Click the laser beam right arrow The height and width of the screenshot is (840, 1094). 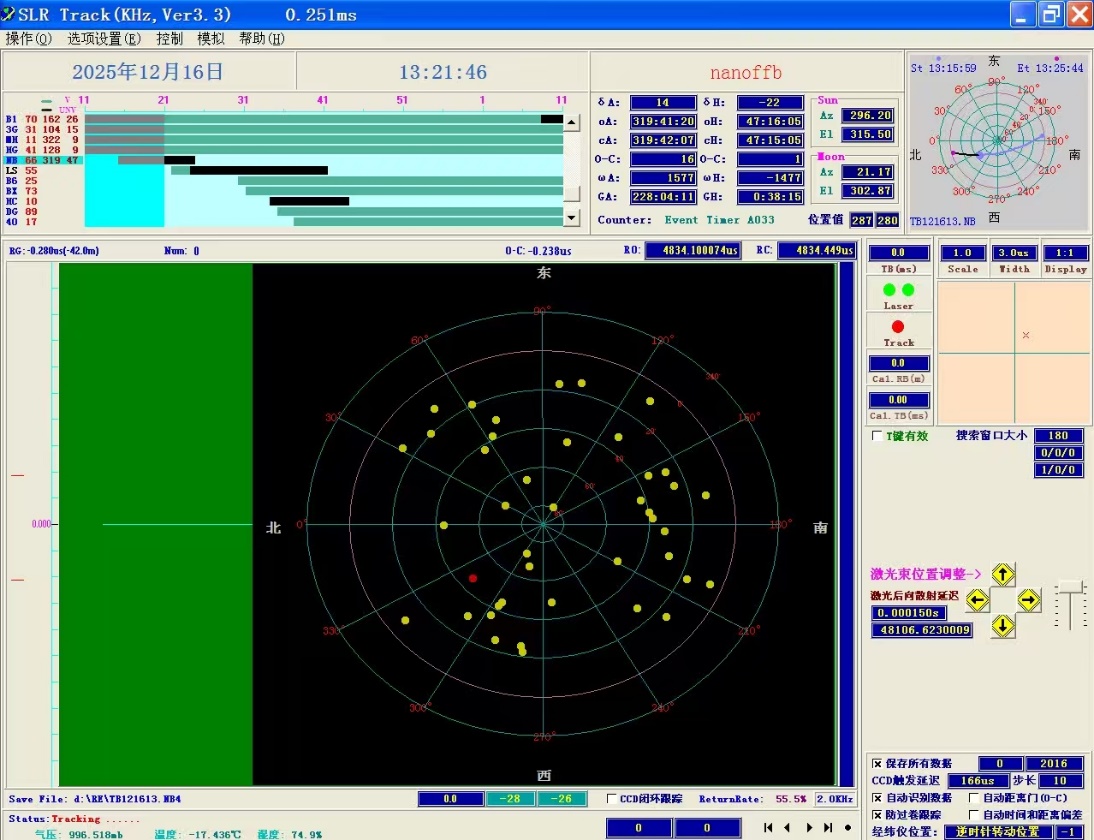[1029, 600]
